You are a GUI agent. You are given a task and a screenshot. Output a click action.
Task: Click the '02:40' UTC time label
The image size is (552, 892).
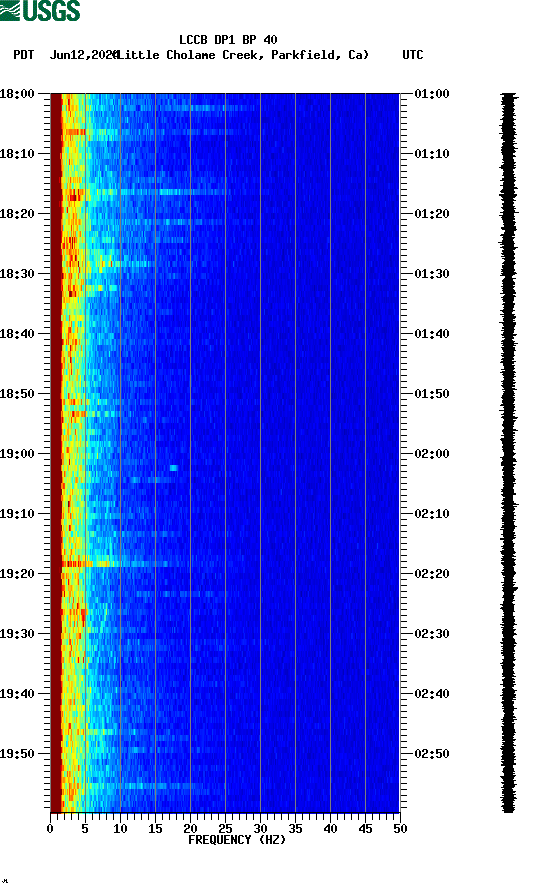pos(432,694)
